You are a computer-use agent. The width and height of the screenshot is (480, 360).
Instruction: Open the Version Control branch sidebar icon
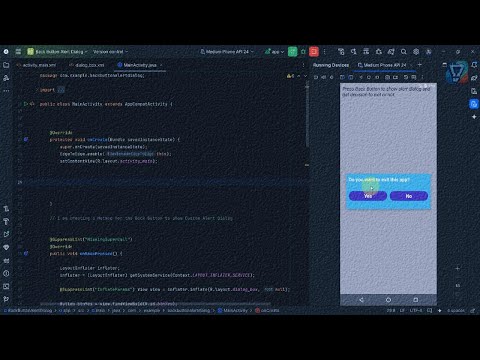coord(6,299)
